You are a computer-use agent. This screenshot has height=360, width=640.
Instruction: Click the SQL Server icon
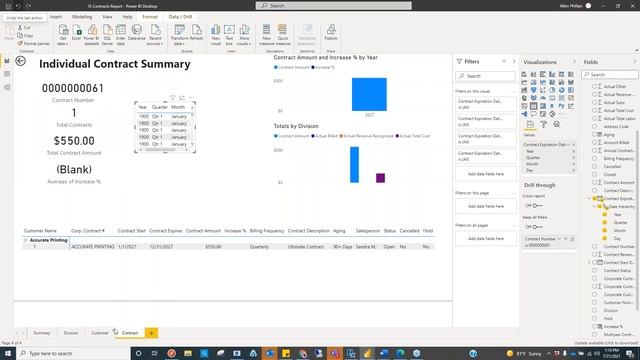(107, 30)
